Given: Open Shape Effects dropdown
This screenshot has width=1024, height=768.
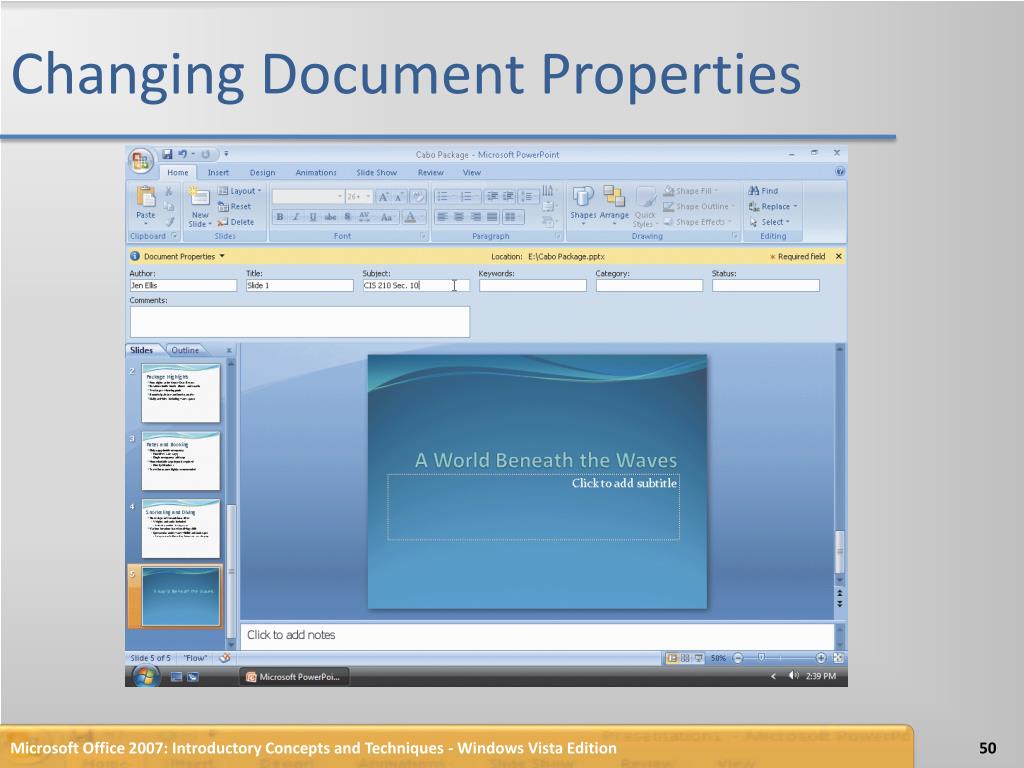Looking at the screenshot, I should tap(697, 222).
